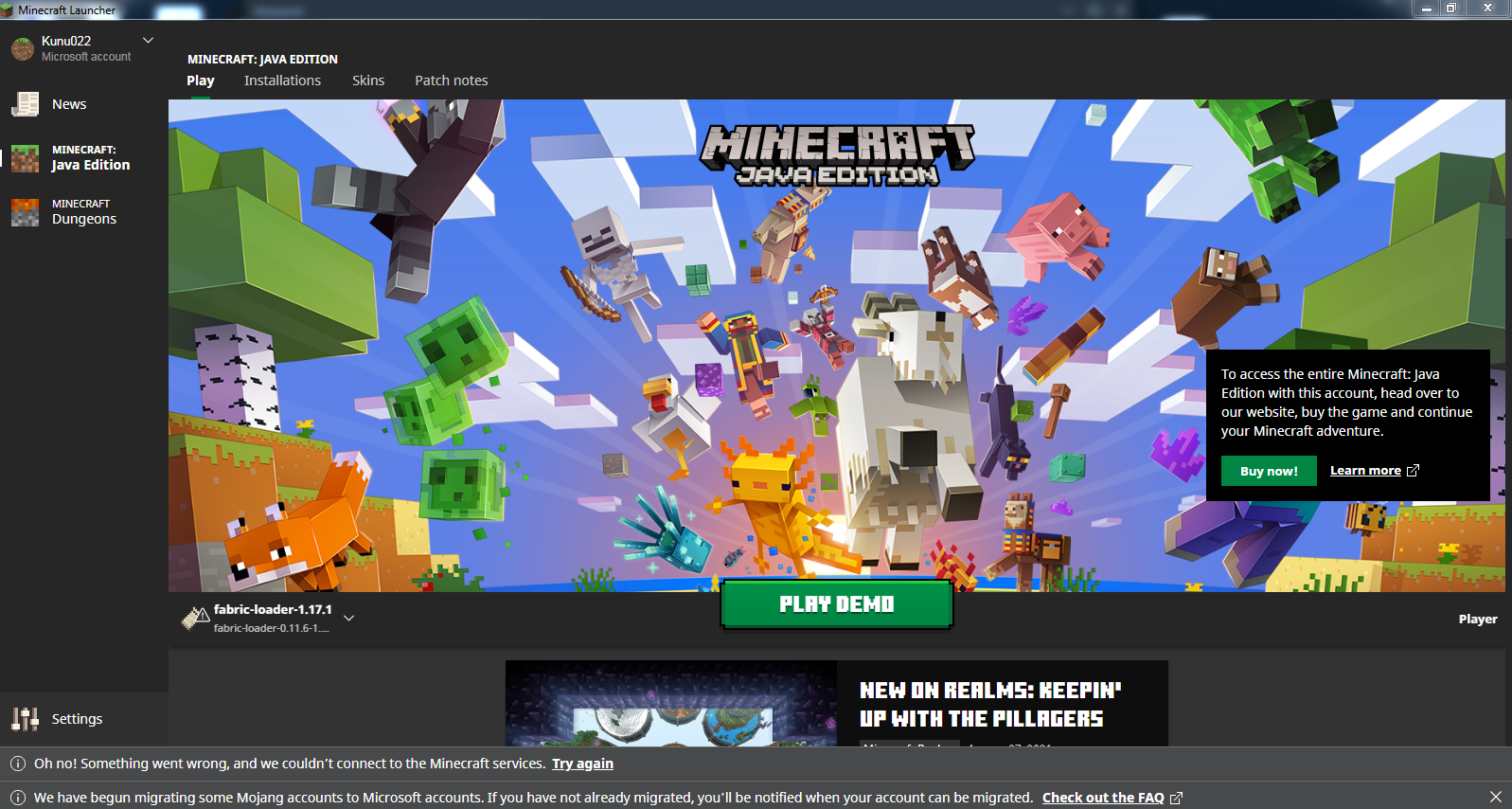Click the external link icon beside Learn more

(x=1413, y=471)
